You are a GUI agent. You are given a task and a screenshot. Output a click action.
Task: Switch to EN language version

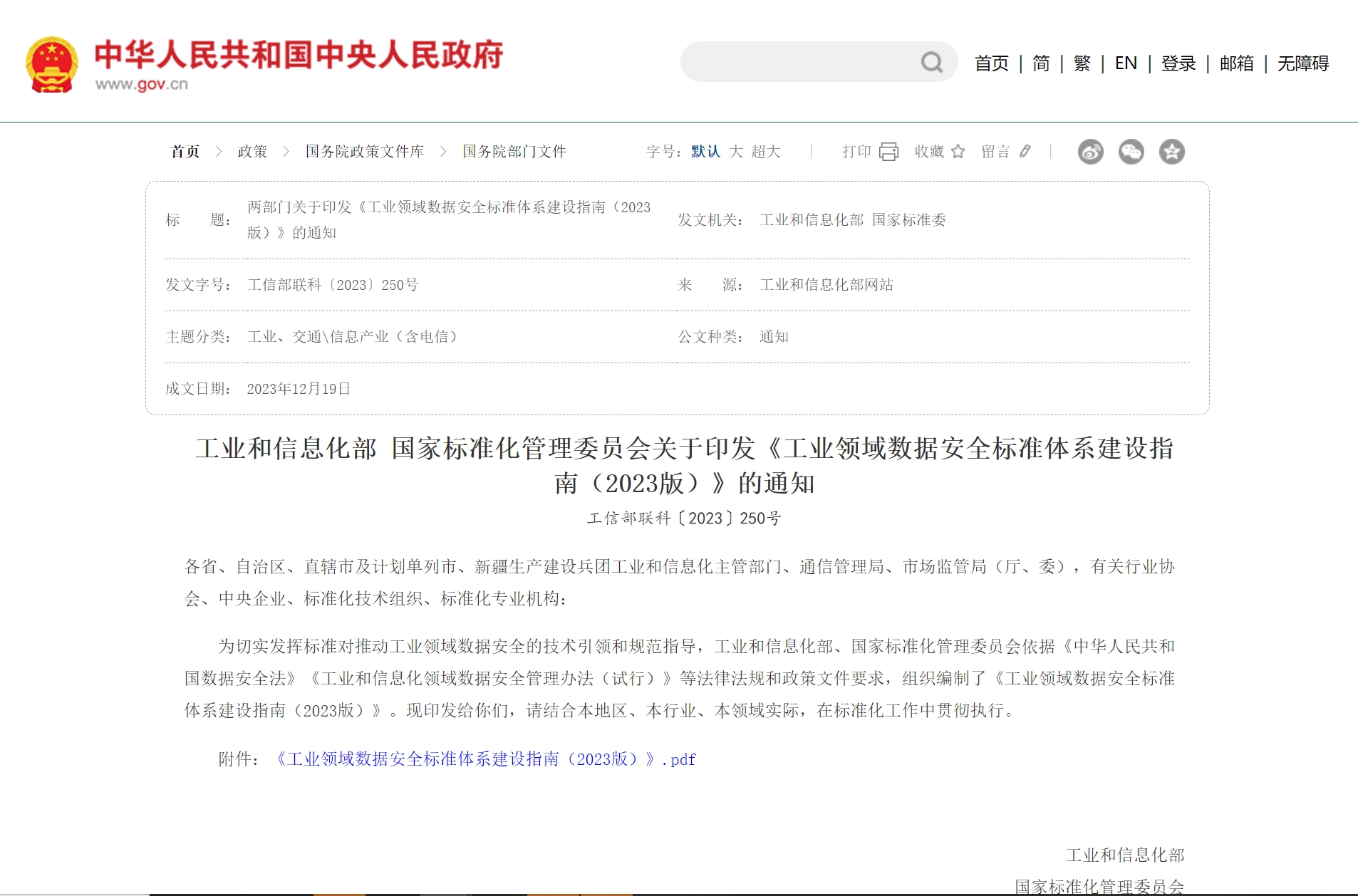click(x=1126, y=63)
